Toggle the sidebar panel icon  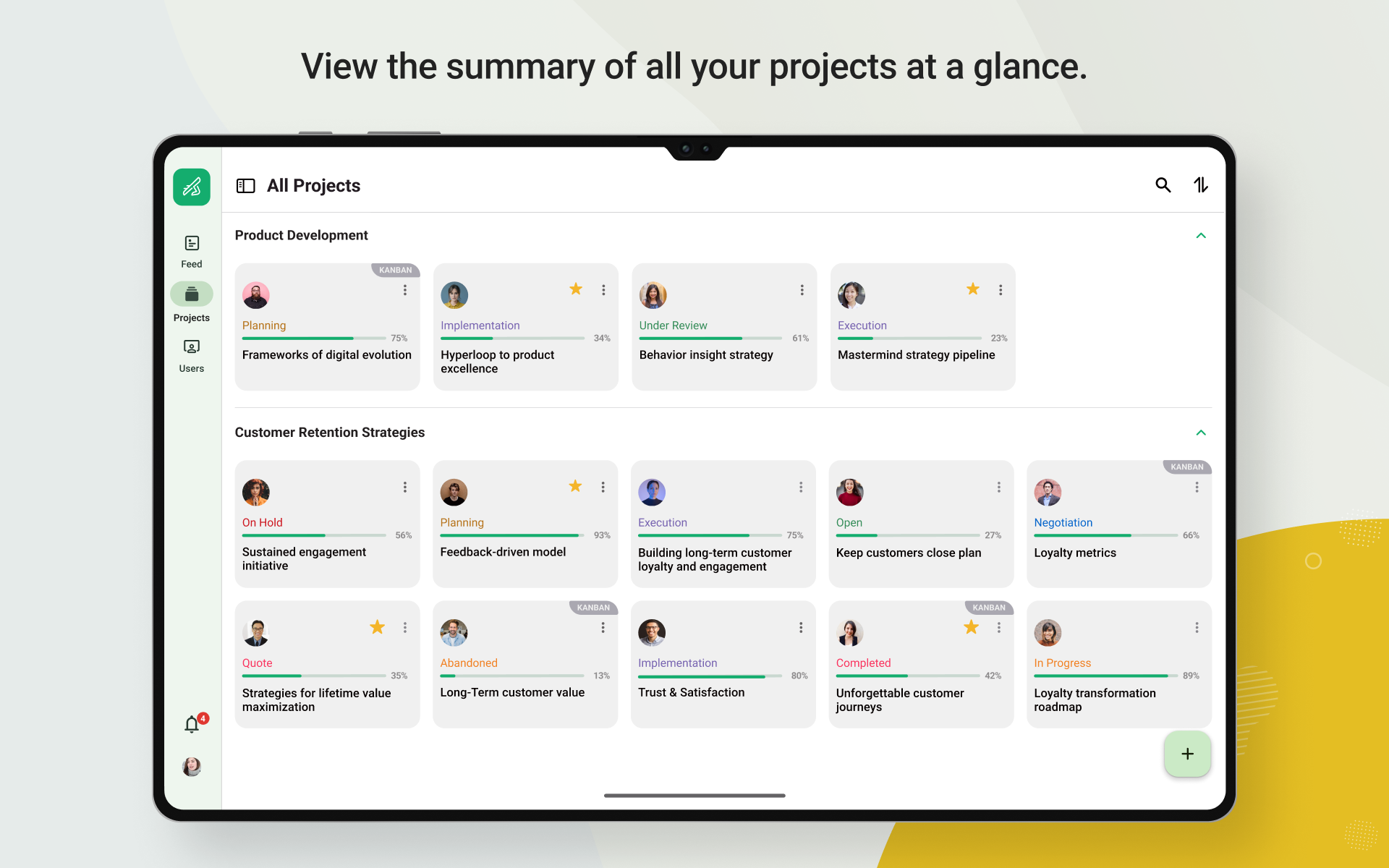(246, 186)
